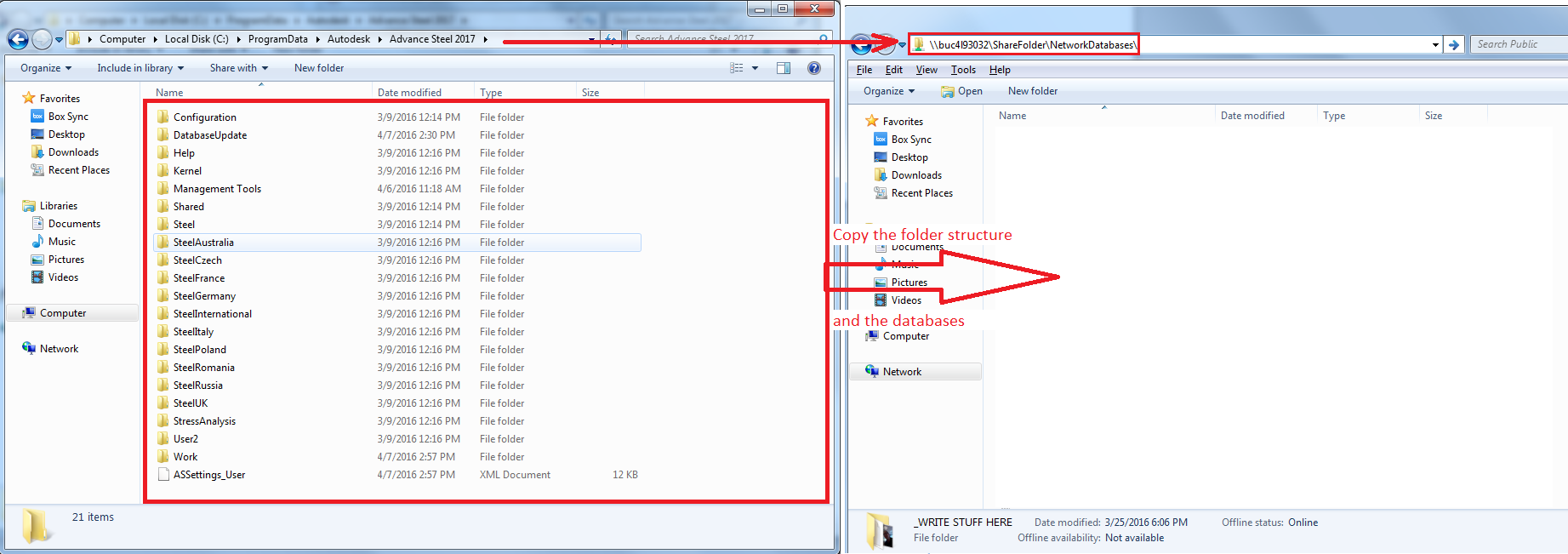1568x554 pixels.
Task: Open Help menu in right window
Action: click(1000, 70)
